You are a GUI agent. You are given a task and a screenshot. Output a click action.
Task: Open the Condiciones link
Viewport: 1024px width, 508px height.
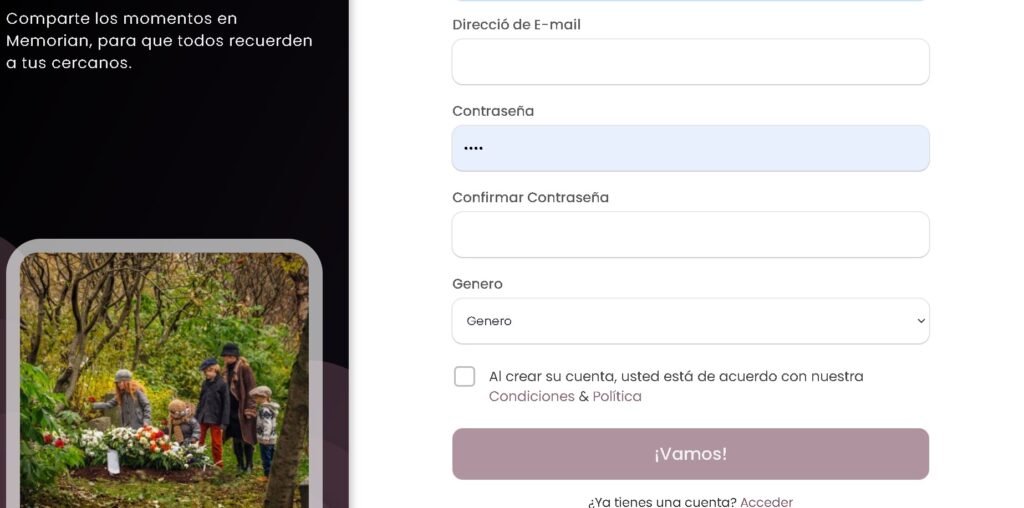pyautogui.click(x=532, y=396)
